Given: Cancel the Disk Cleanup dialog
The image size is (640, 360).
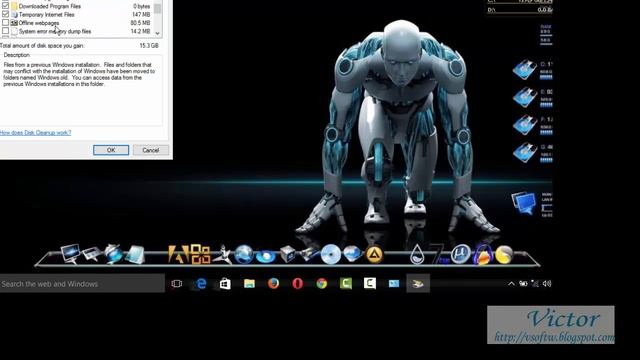Looking at the screenshot, I should click(151, 150).
